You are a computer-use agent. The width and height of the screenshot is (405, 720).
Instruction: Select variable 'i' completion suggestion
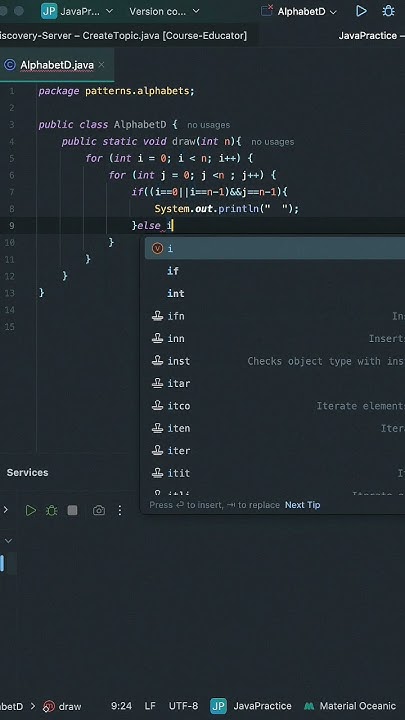[x=275, y=248]
